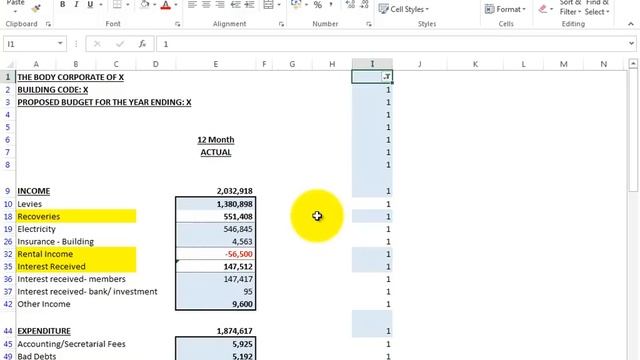Open Clipboard dialog launcher
Screen dimensions: 640x360
[48, 24]
